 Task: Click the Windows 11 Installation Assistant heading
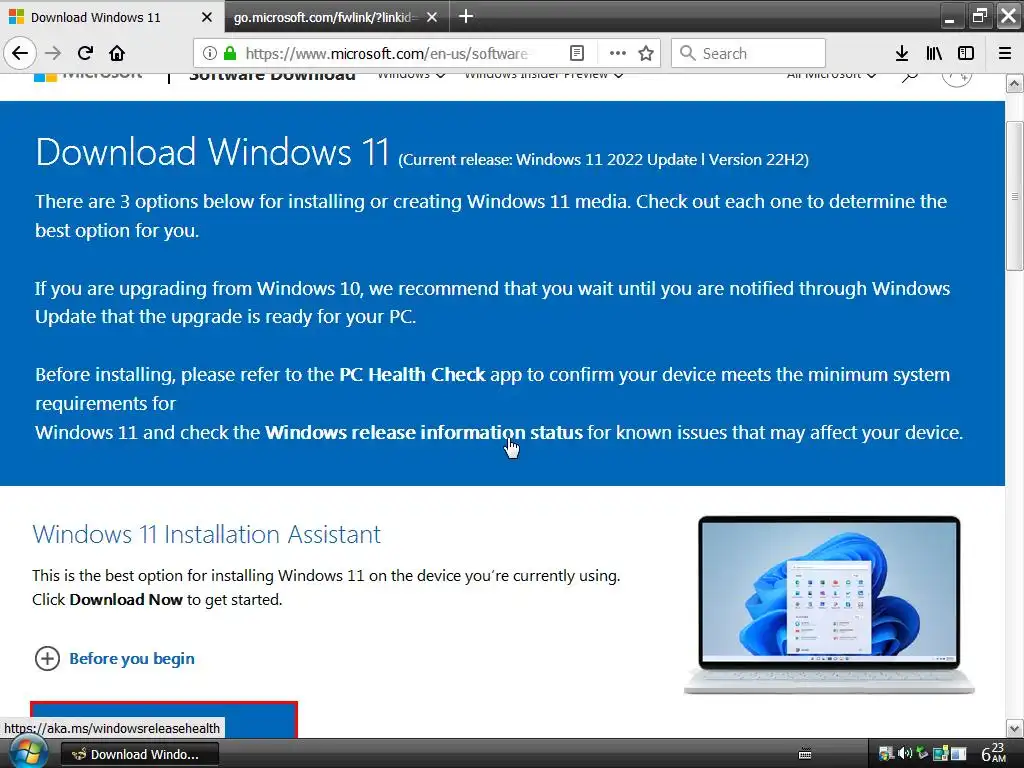pos(206,534)
